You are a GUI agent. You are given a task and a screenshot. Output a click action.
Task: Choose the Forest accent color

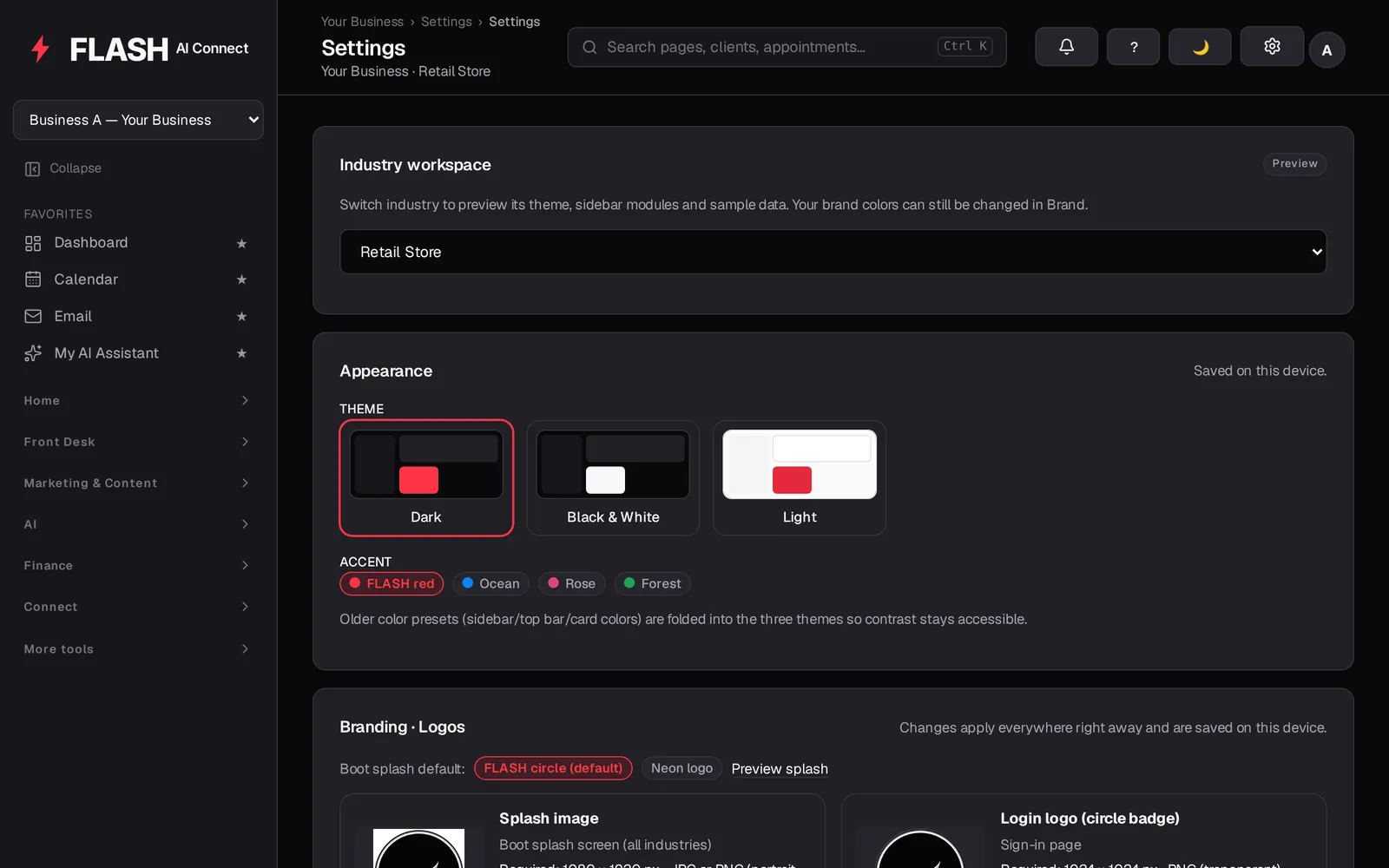[x=652, y=584]
